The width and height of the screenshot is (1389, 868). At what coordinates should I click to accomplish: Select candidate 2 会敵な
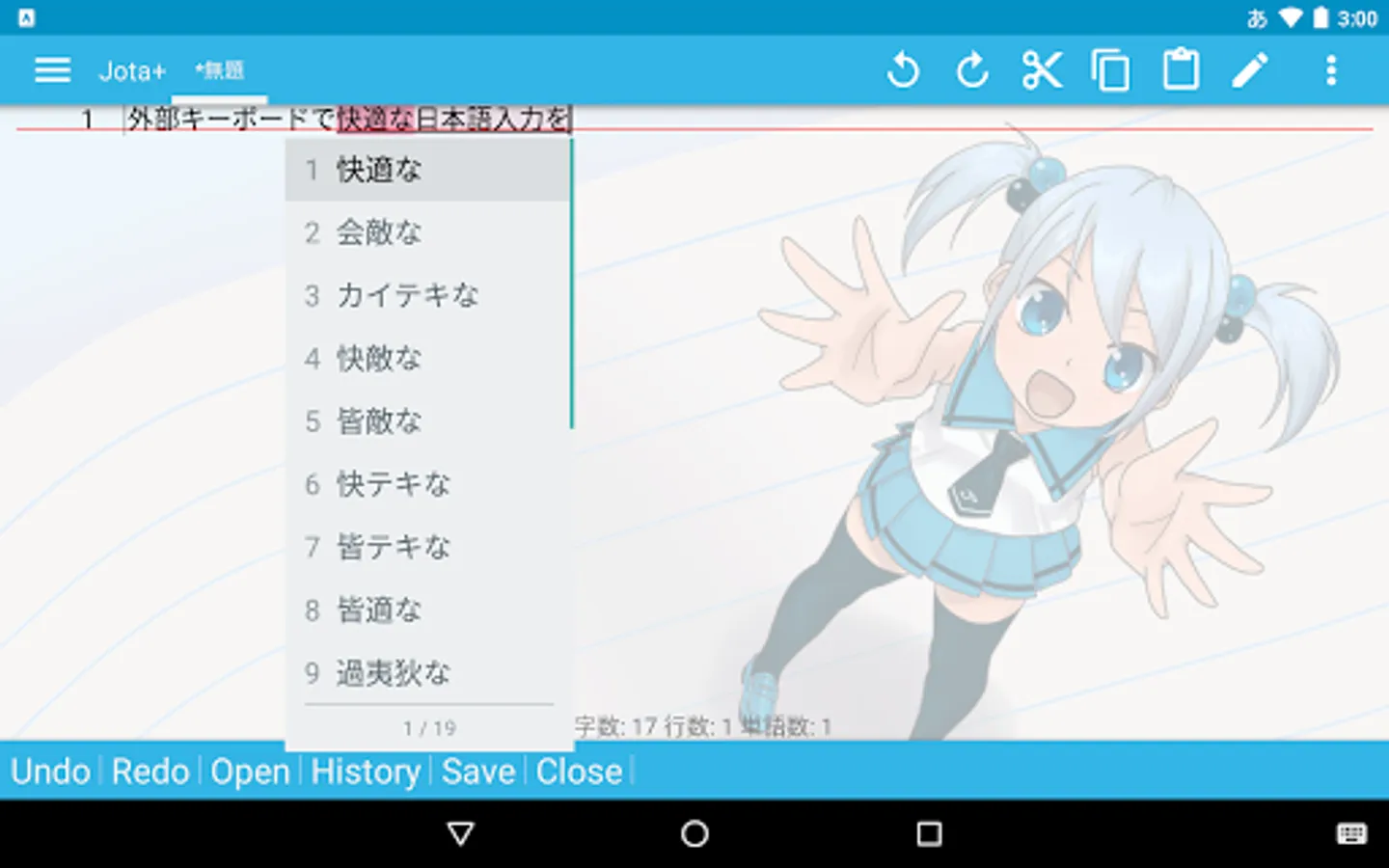coord(427,232)
